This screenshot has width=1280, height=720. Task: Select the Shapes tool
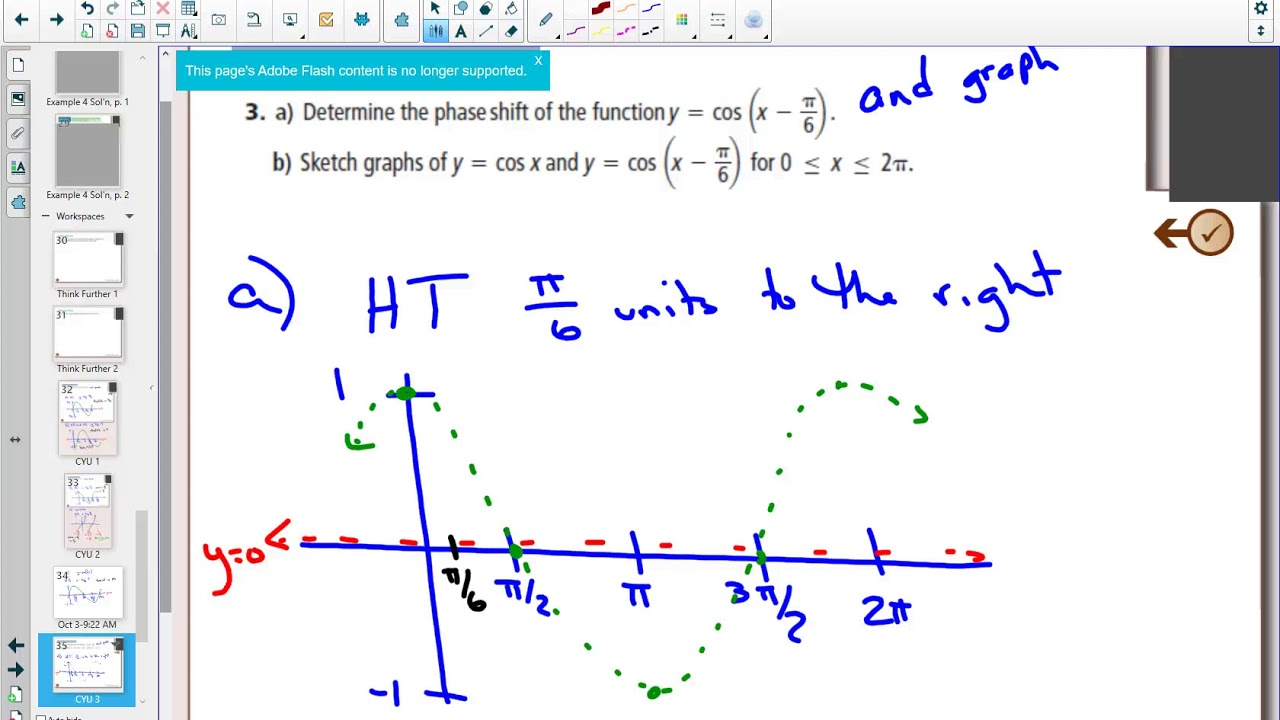click(x=460, y=9)
